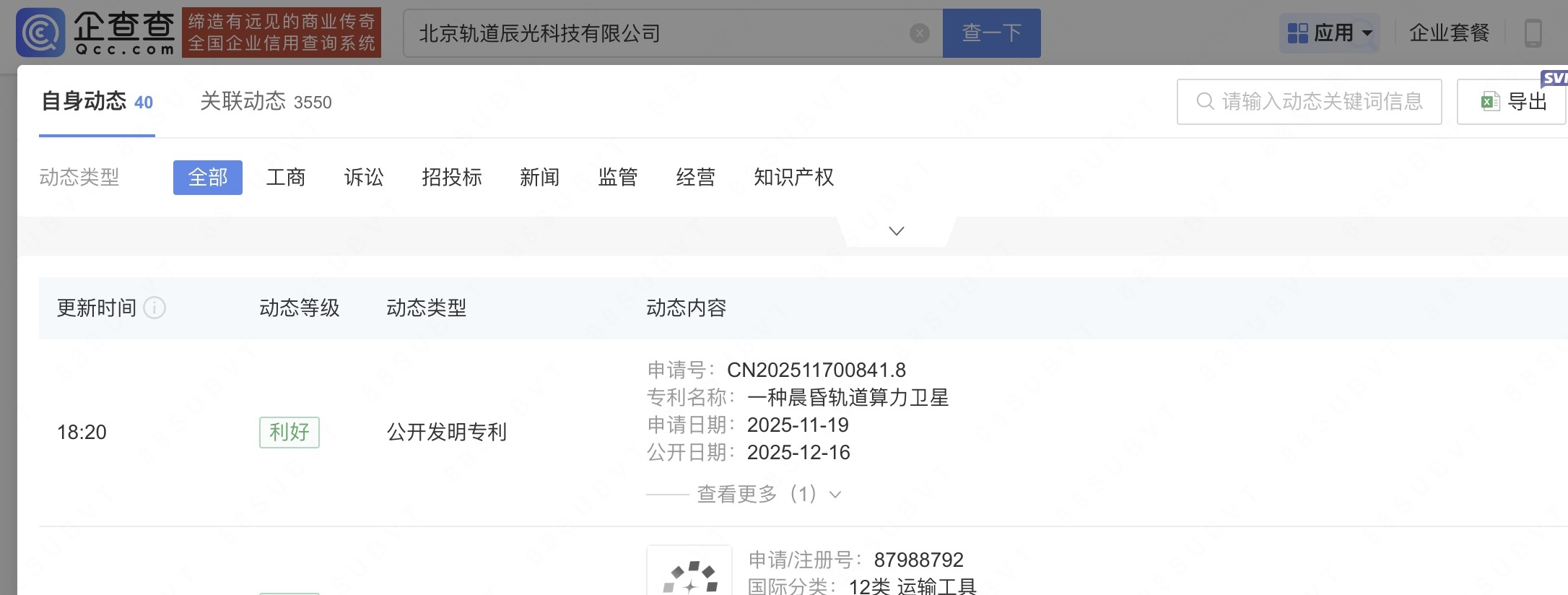Click the 12类 运输工具 classification text

(x=913, y=586)
